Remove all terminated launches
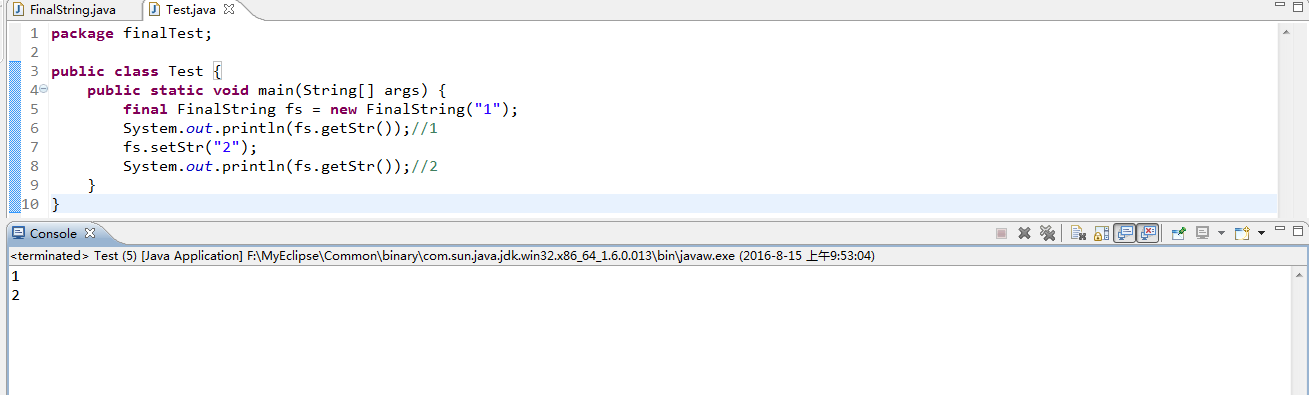Screen dimensions: 1309x395 (x=1047, y=233)
